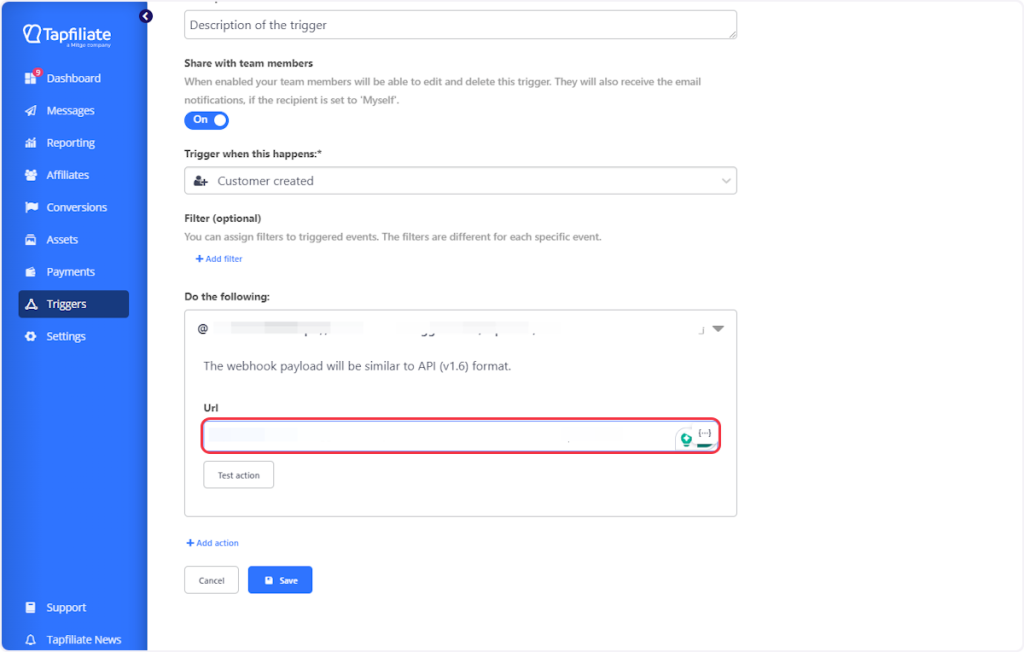Viewport: 1024px width, 652px height.
Task: Click the Messages paper-plane icon
Action: pos(30,111)
